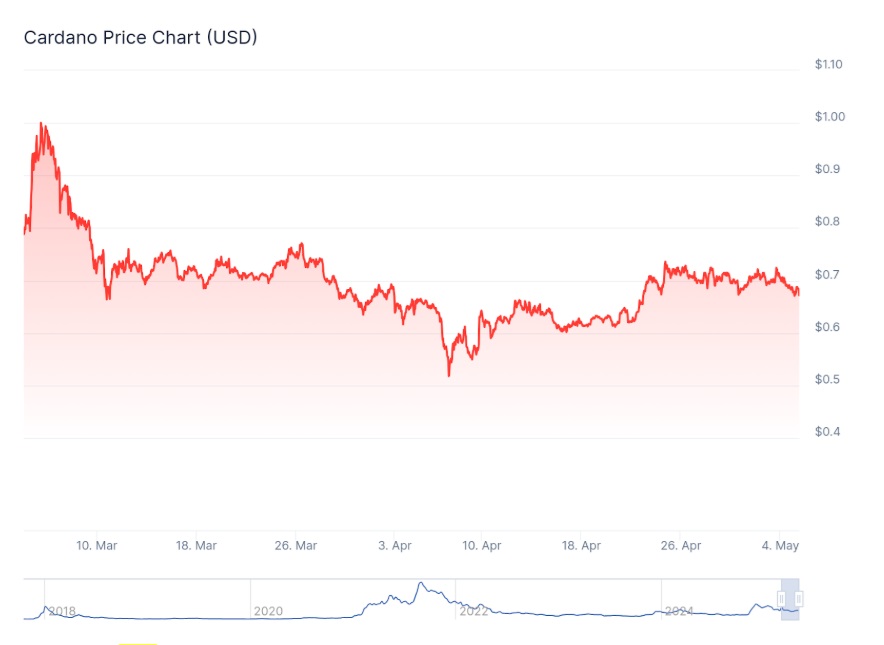Viewport: 884px width, 645px height.
Task: Click the right range-selector handle in navigator
Action: [799, 599]
